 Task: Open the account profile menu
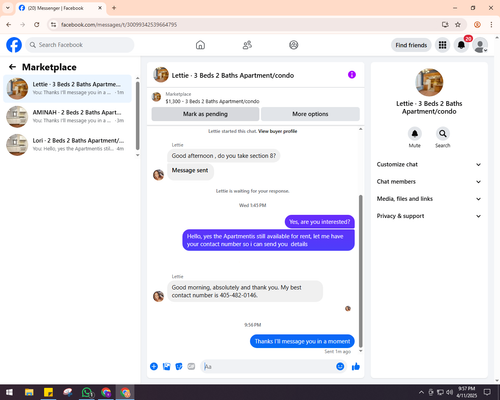click(480, 45)
